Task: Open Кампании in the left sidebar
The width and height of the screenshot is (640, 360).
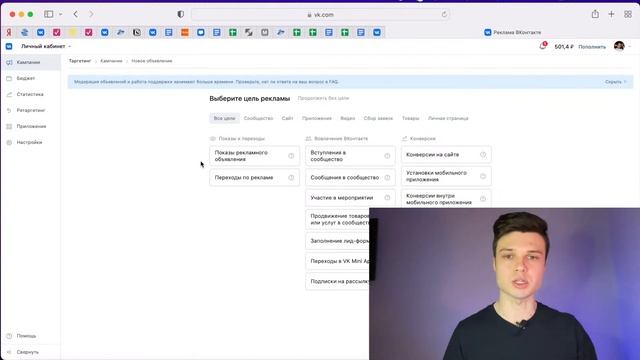Action: [31, 62]
